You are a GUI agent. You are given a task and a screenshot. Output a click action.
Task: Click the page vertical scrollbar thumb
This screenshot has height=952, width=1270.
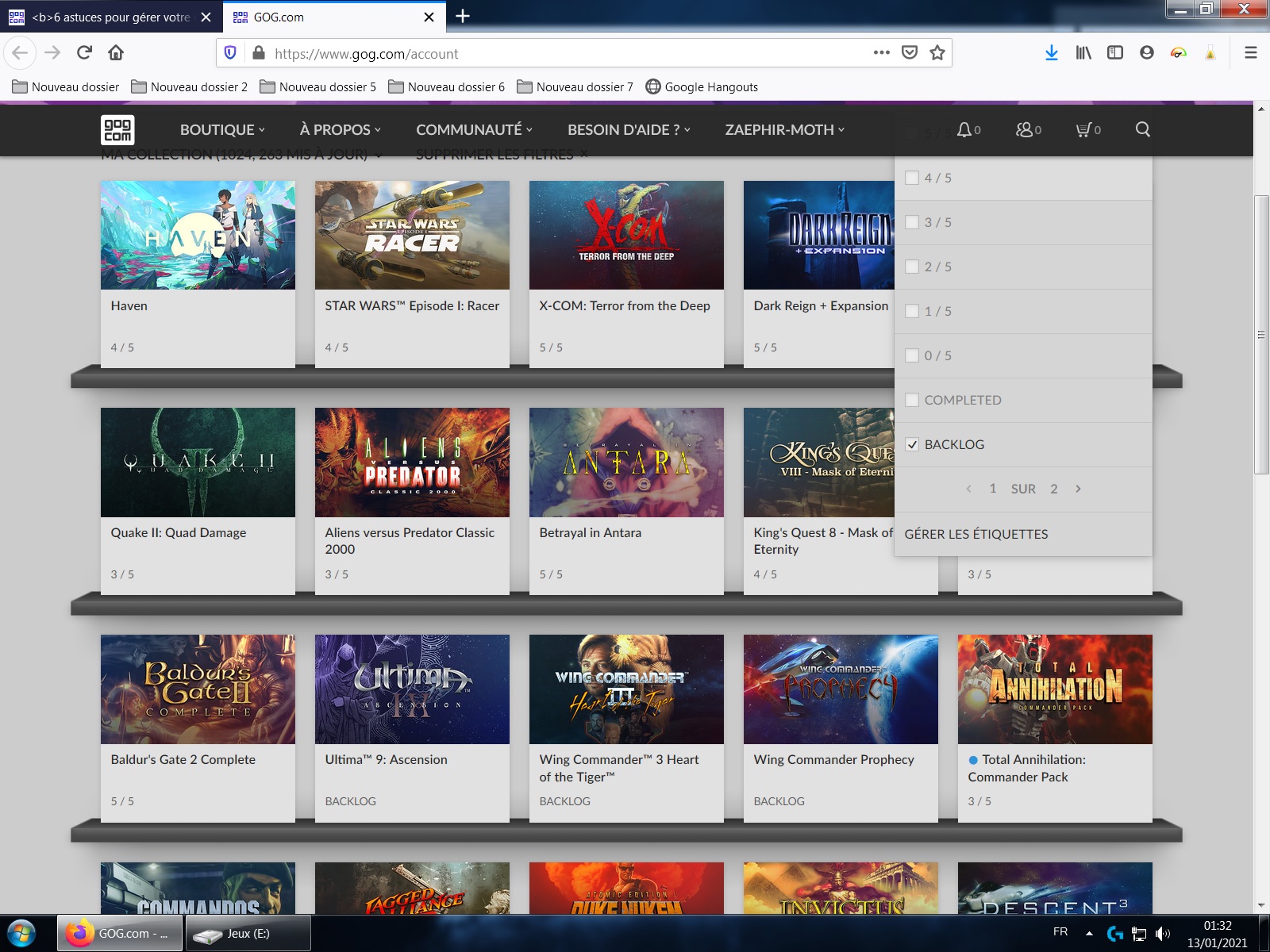(1261, 334)
